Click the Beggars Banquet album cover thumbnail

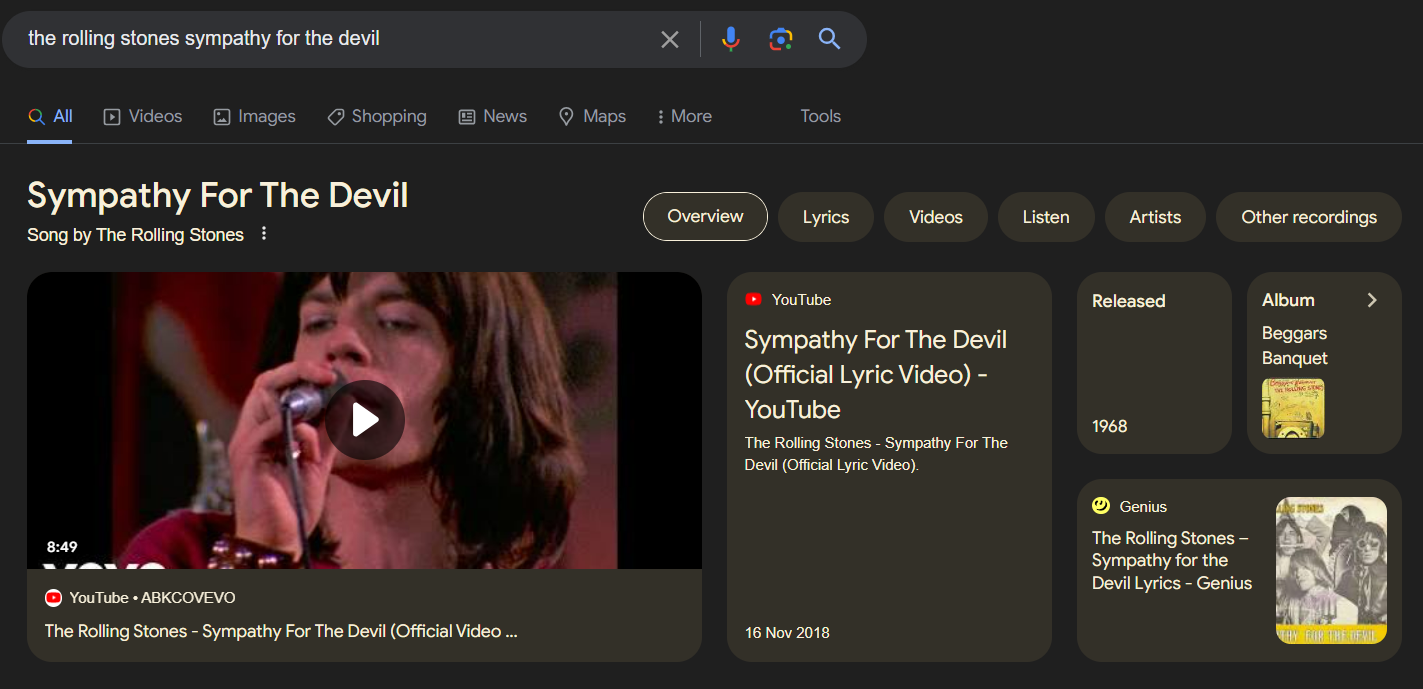1293,408
